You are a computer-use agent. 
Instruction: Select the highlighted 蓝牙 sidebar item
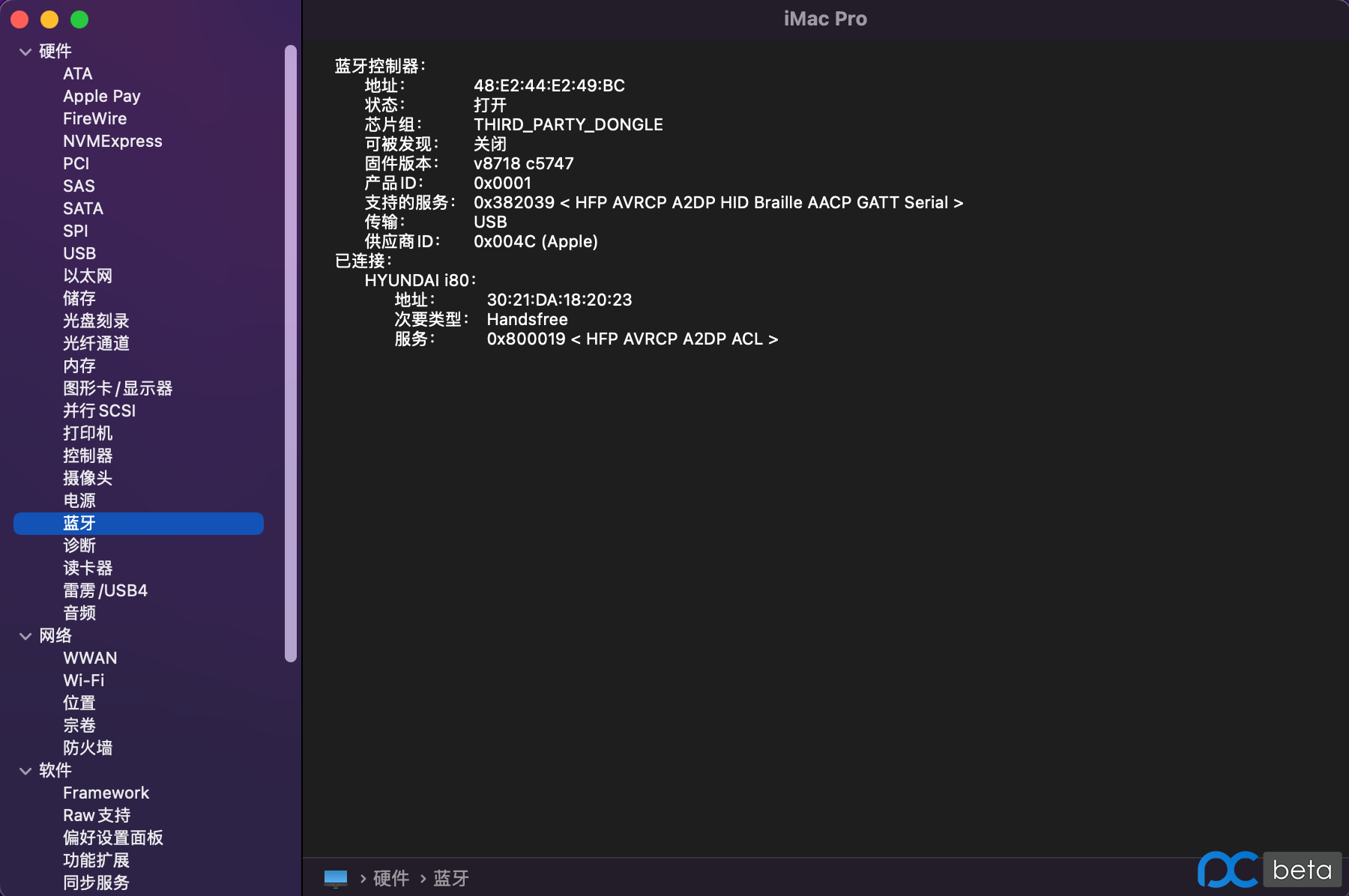click(x=139, y=523)
